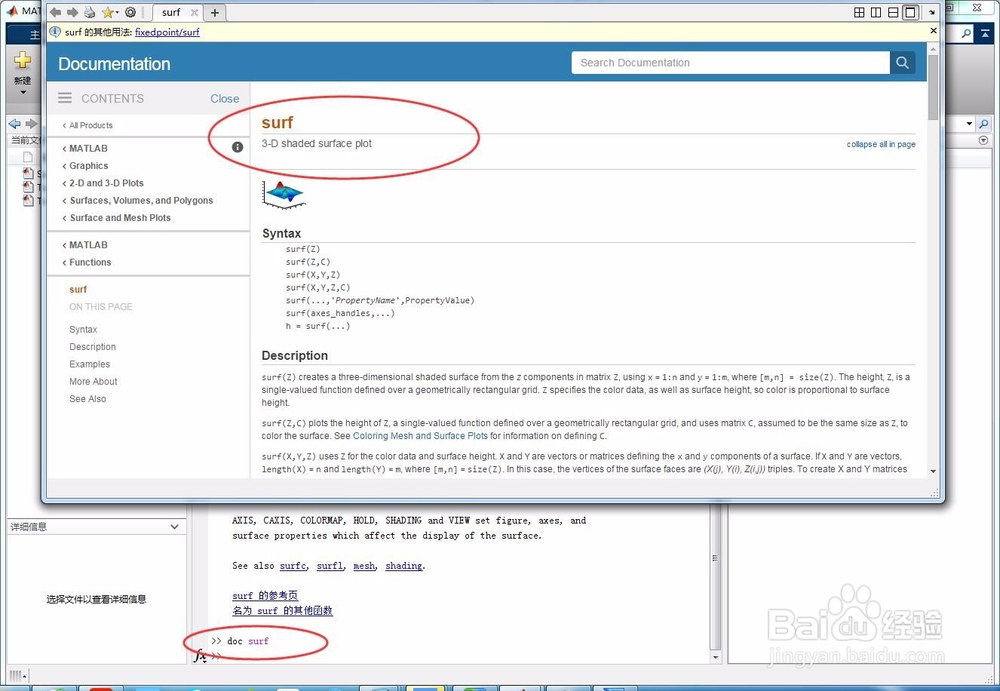Open other functions named surf link
The width and height of the screenshot is (1000, 691).
click(282, 611)
